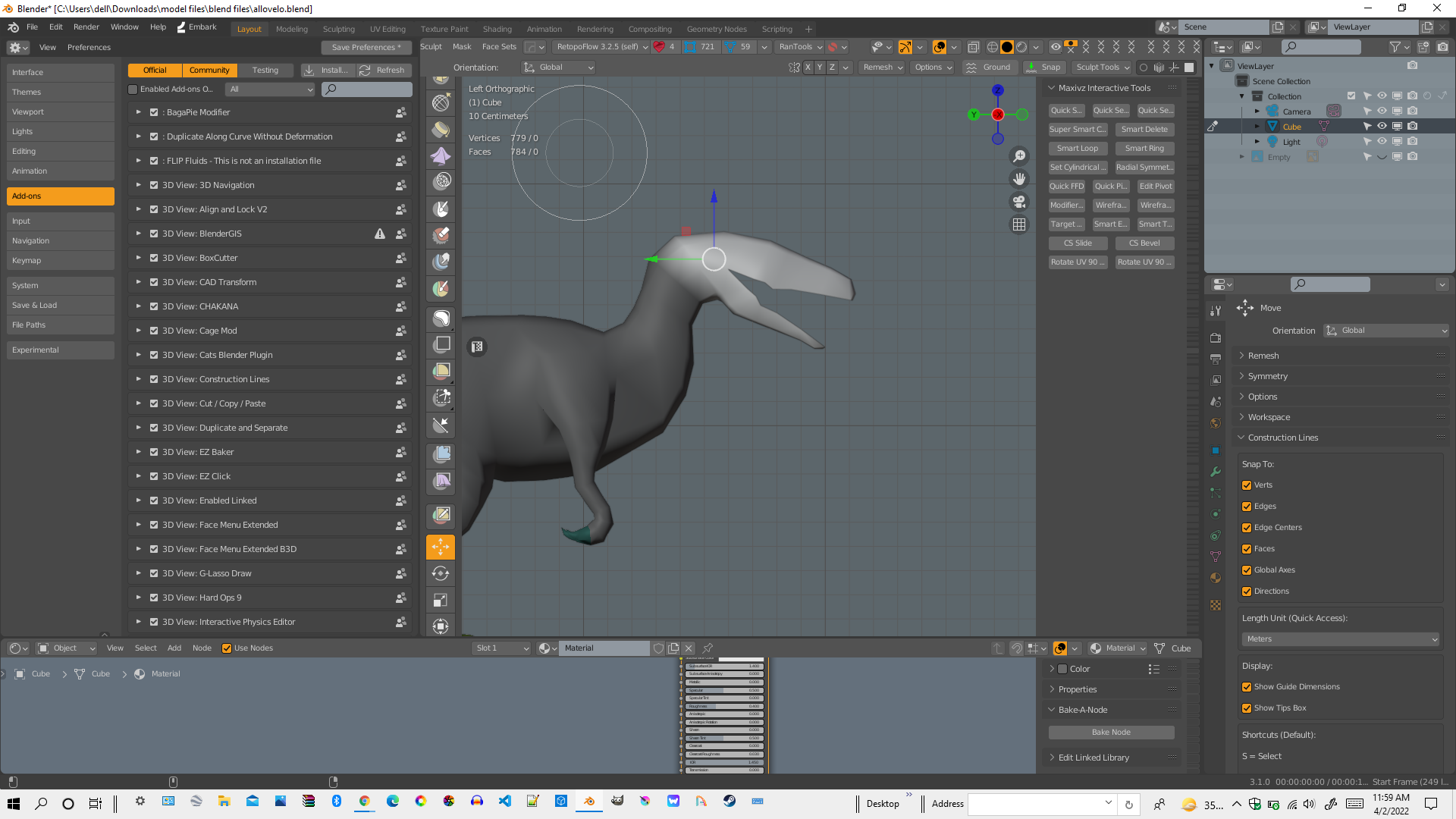Switch orthographic/perspective grid icon
1456x819 pixels.
coord(1019,224)
